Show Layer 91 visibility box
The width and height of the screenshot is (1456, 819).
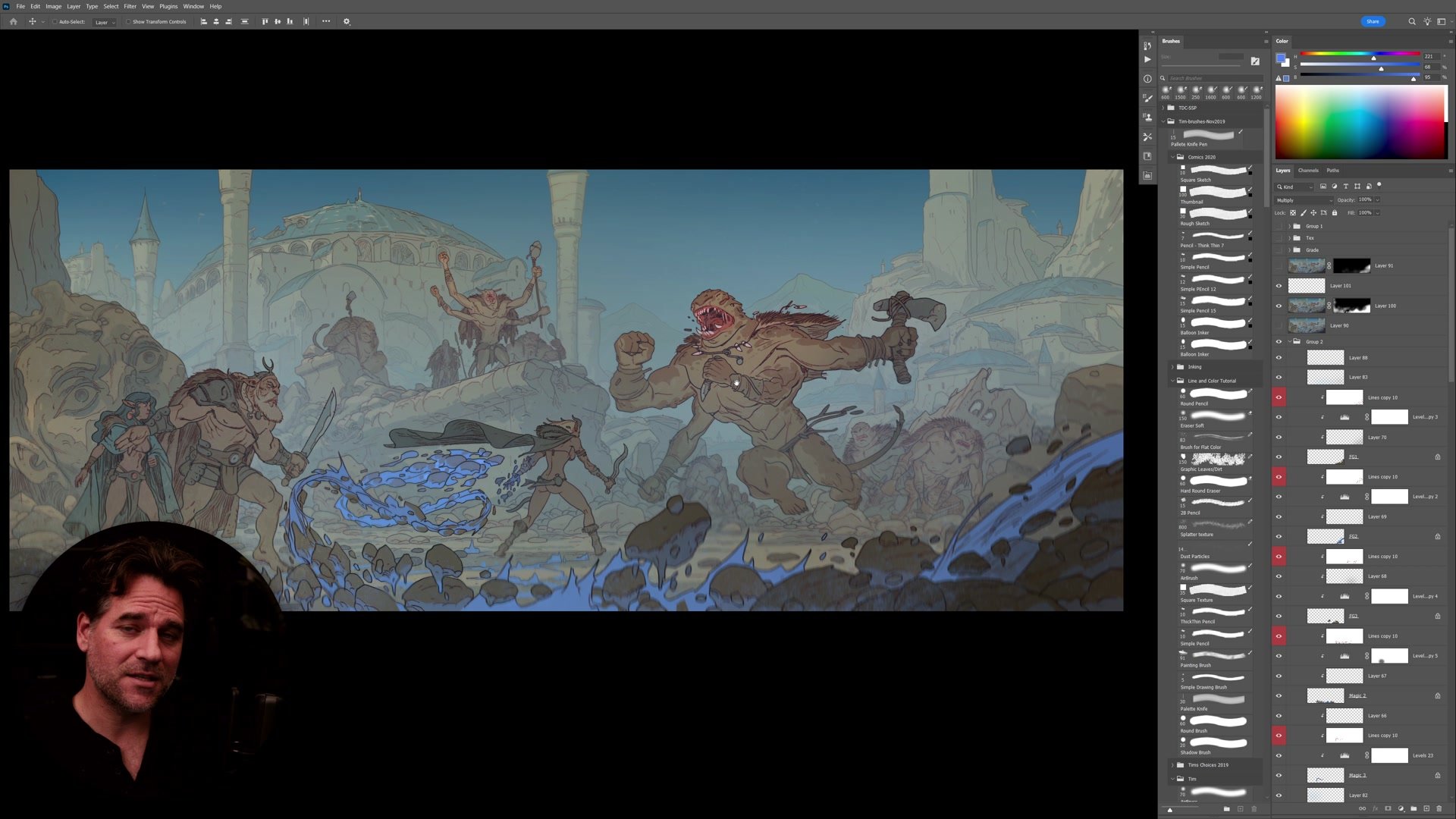click(x=1279, y=266)
